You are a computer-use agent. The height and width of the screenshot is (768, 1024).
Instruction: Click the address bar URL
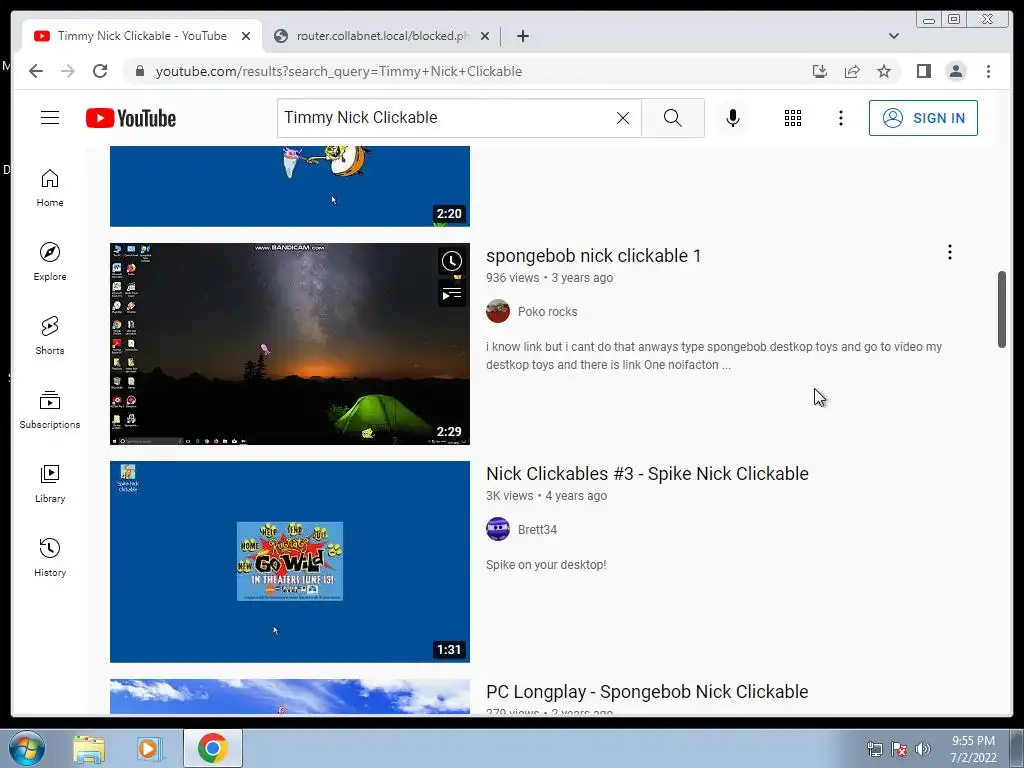(x=338, y=71)
